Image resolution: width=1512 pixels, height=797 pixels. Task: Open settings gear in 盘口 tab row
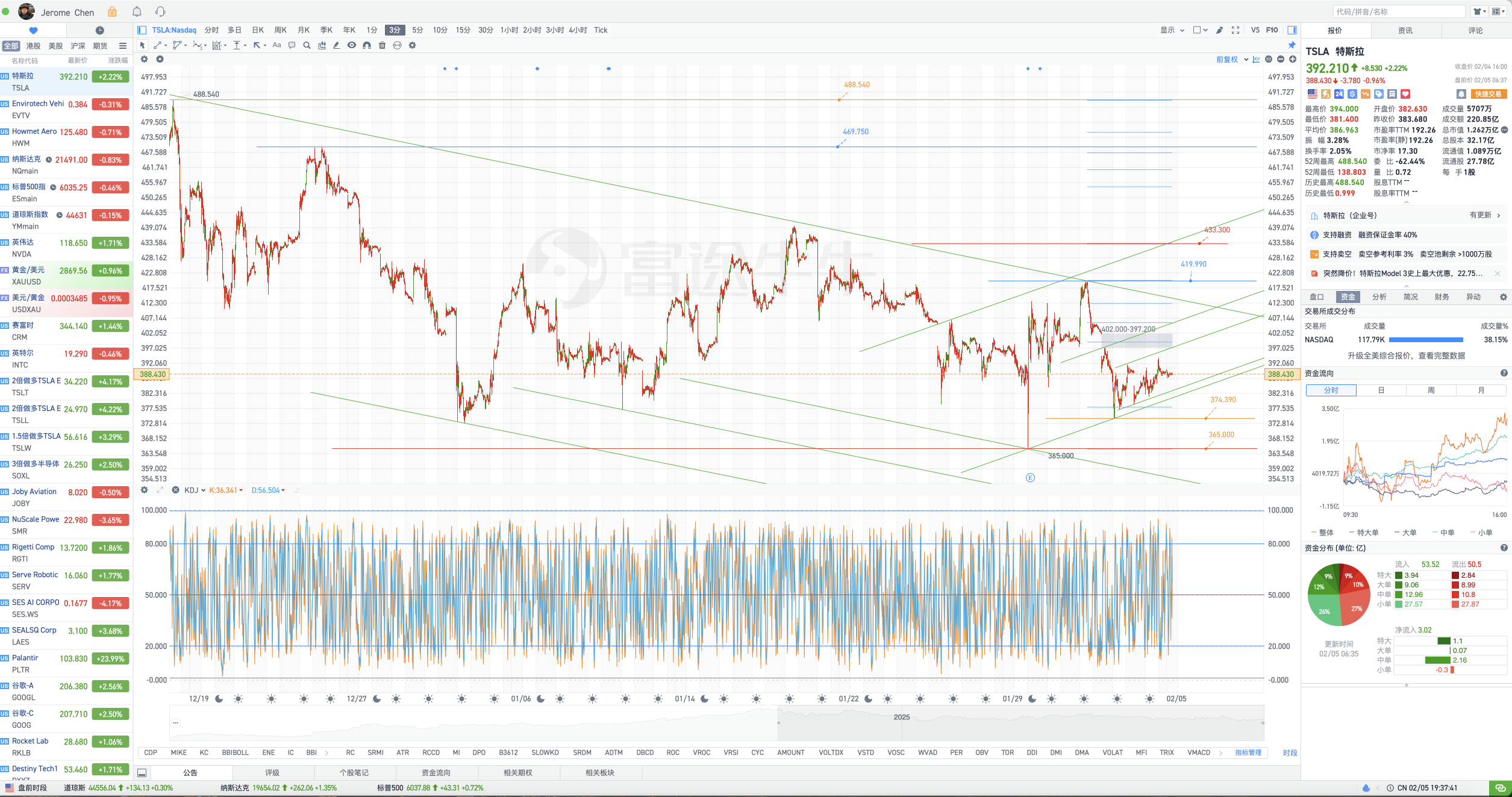1504,297
